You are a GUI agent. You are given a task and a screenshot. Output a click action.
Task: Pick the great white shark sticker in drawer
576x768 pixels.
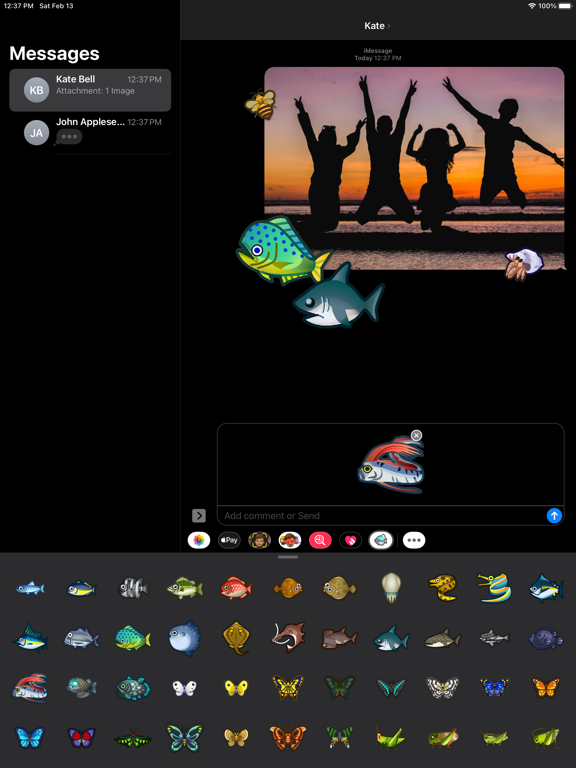click(x=391, y=638)
